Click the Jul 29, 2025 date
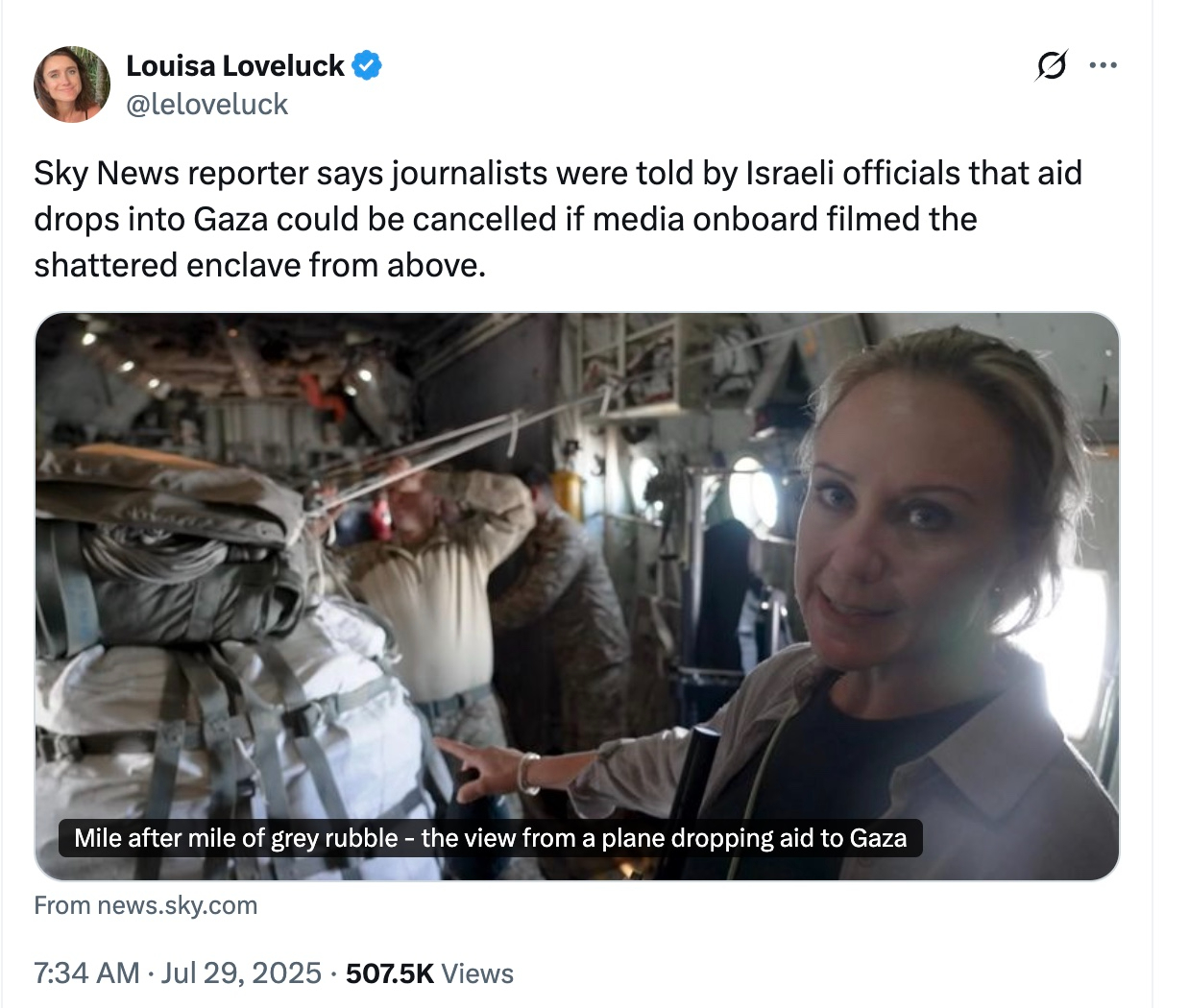Image resolution: width=1189 pixels, height=1008 pixels. [x=241, y=973]
